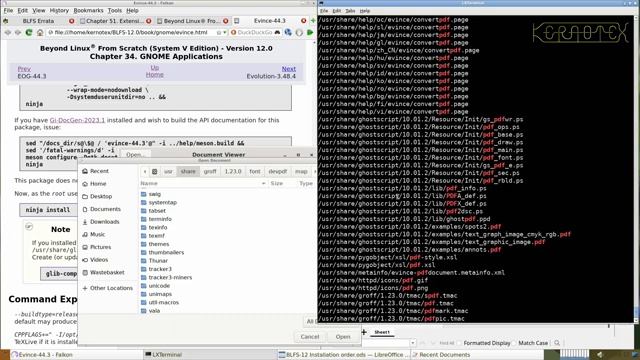Switch to the Beyond Linux Fro... tab
This screenshot has height=360, width=640.
click(191, 21)
